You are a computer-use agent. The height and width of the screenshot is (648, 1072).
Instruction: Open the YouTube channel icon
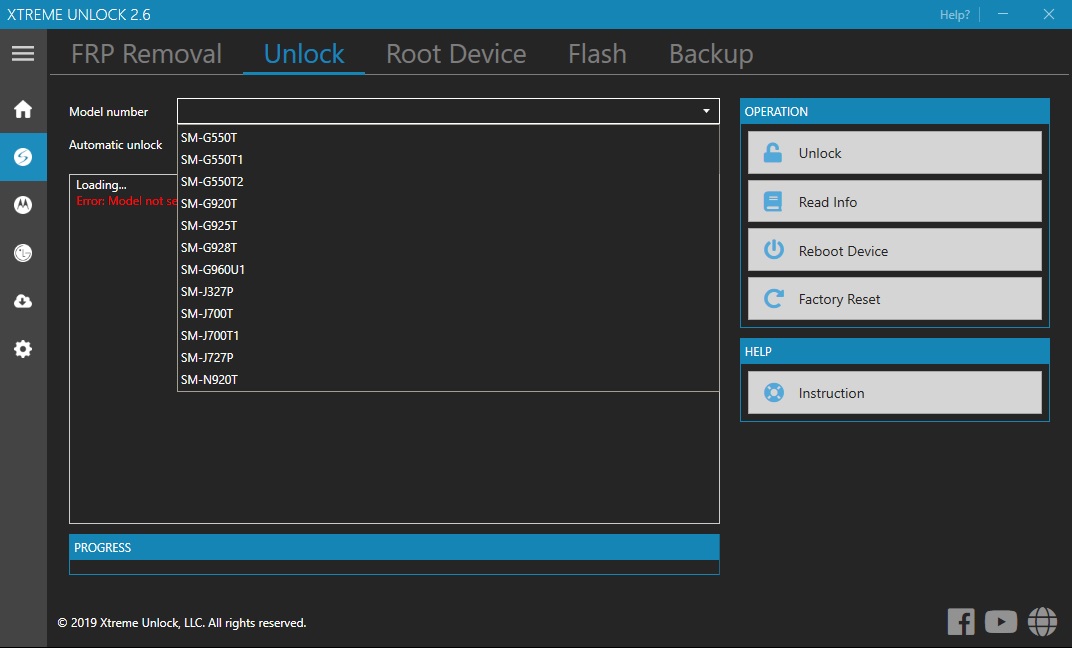pyautogui.click(x=1001, y=622)
